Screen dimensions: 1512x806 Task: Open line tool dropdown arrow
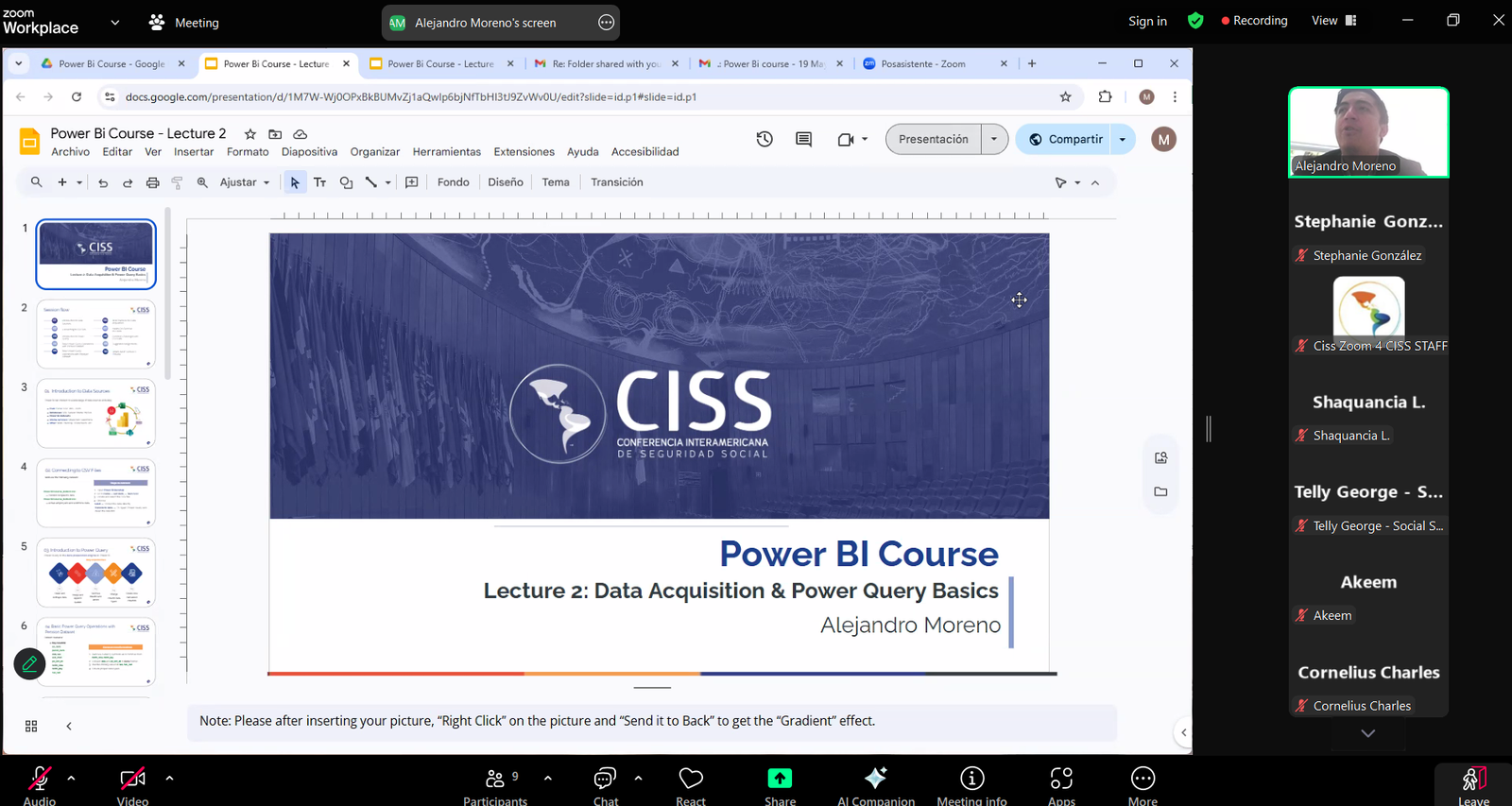[x=387, y=182]
